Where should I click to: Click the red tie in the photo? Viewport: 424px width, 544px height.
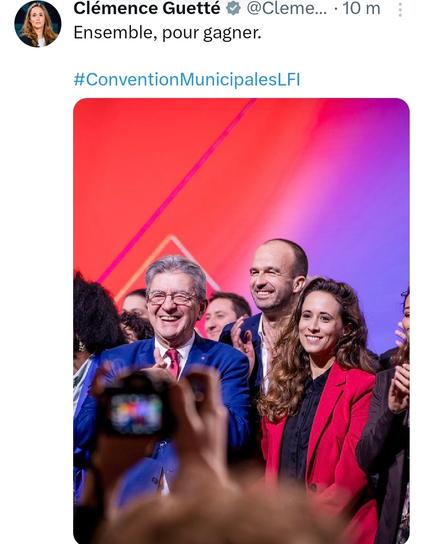click(x=173, y=363)
